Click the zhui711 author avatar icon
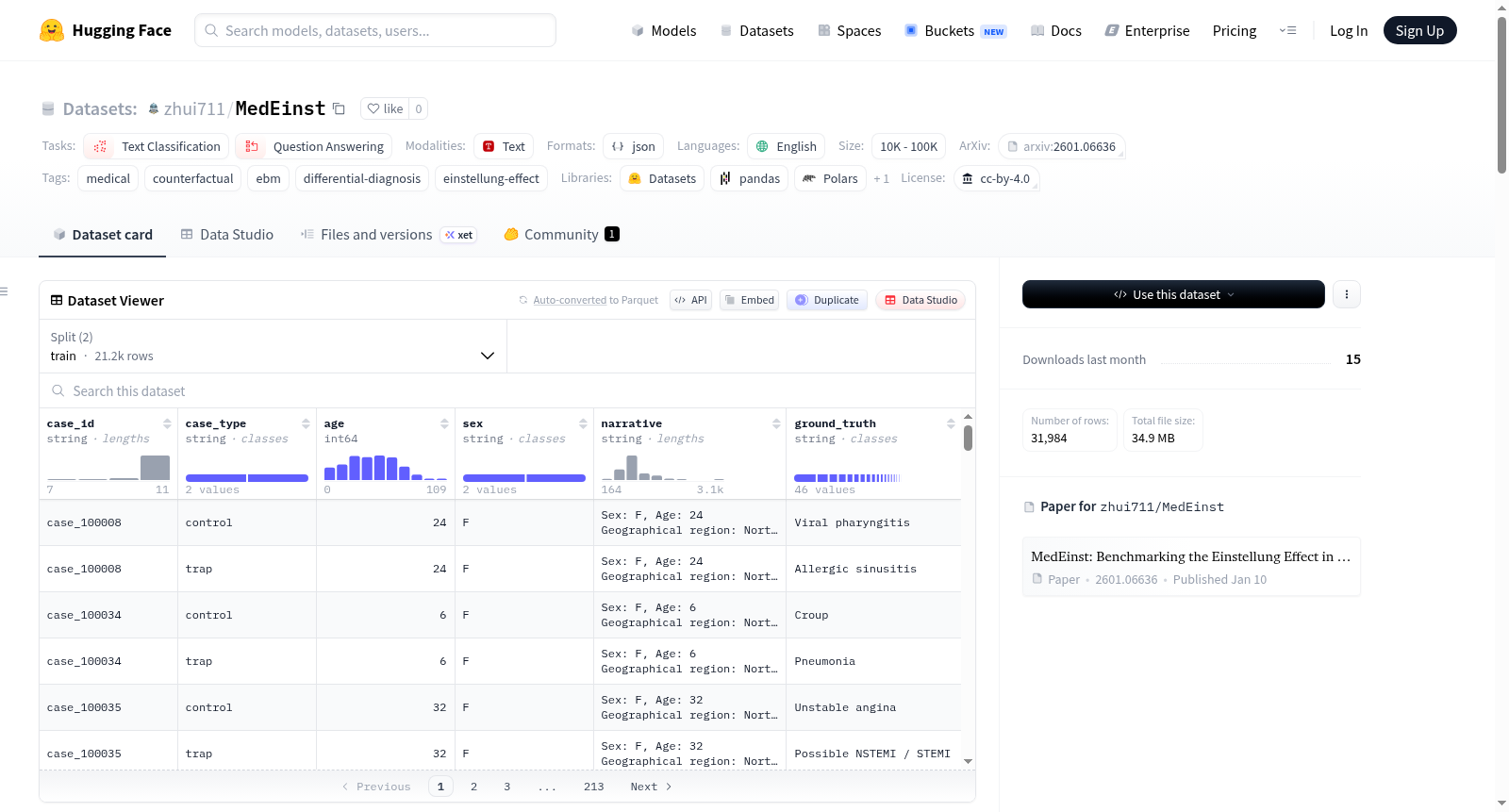1509x812 pixels. coord(154,108)
